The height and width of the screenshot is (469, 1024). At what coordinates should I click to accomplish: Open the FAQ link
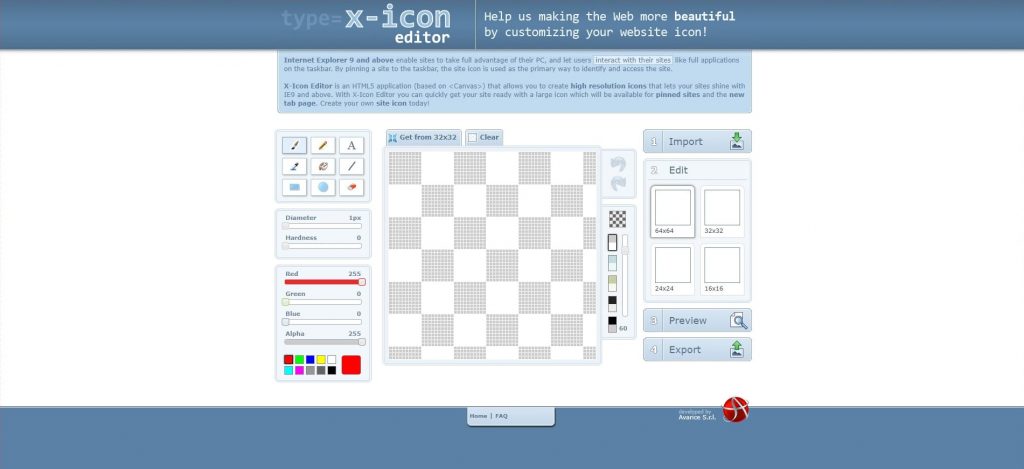[501, 416]
